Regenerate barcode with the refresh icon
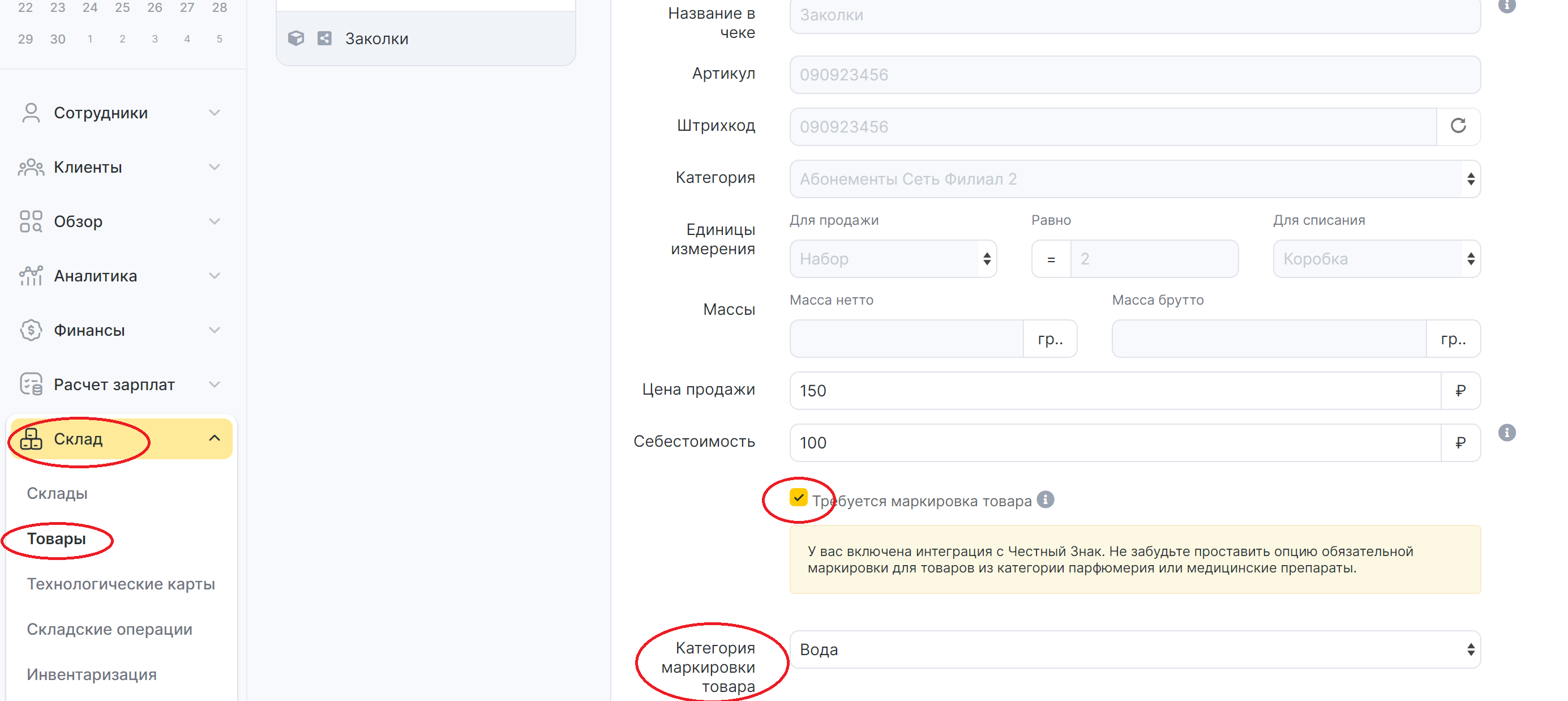1568x701 pixels. [x=1458, y=126]
